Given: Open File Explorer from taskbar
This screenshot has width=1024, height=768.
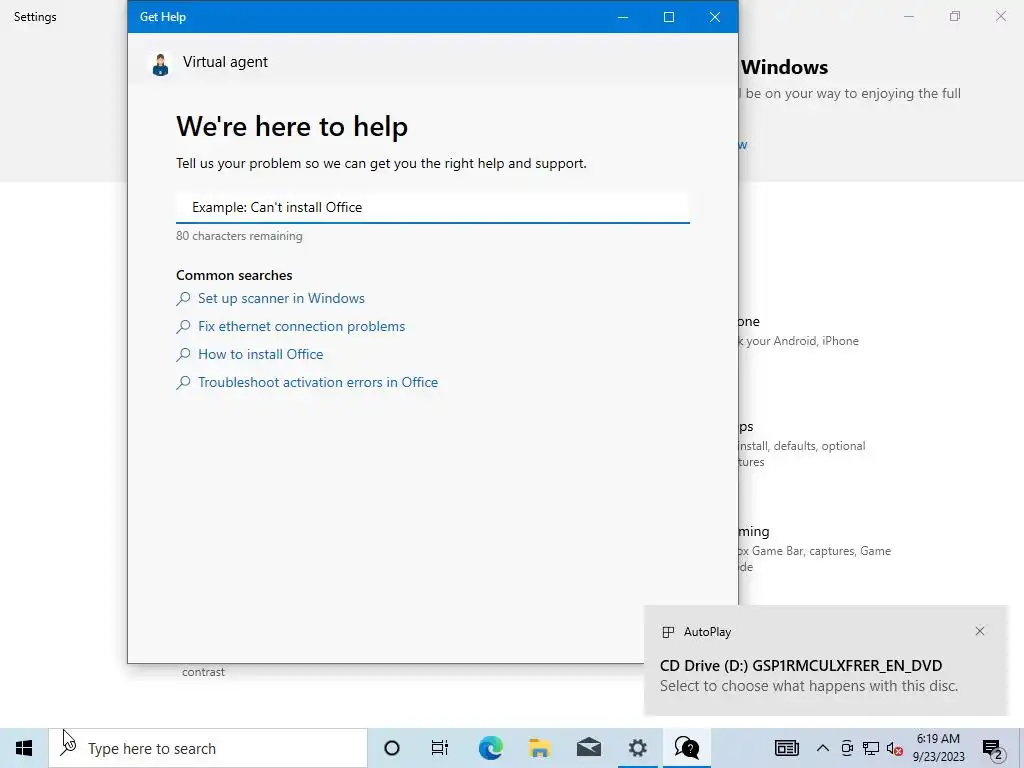Looking at the screenshot, I should pos(539,748).
